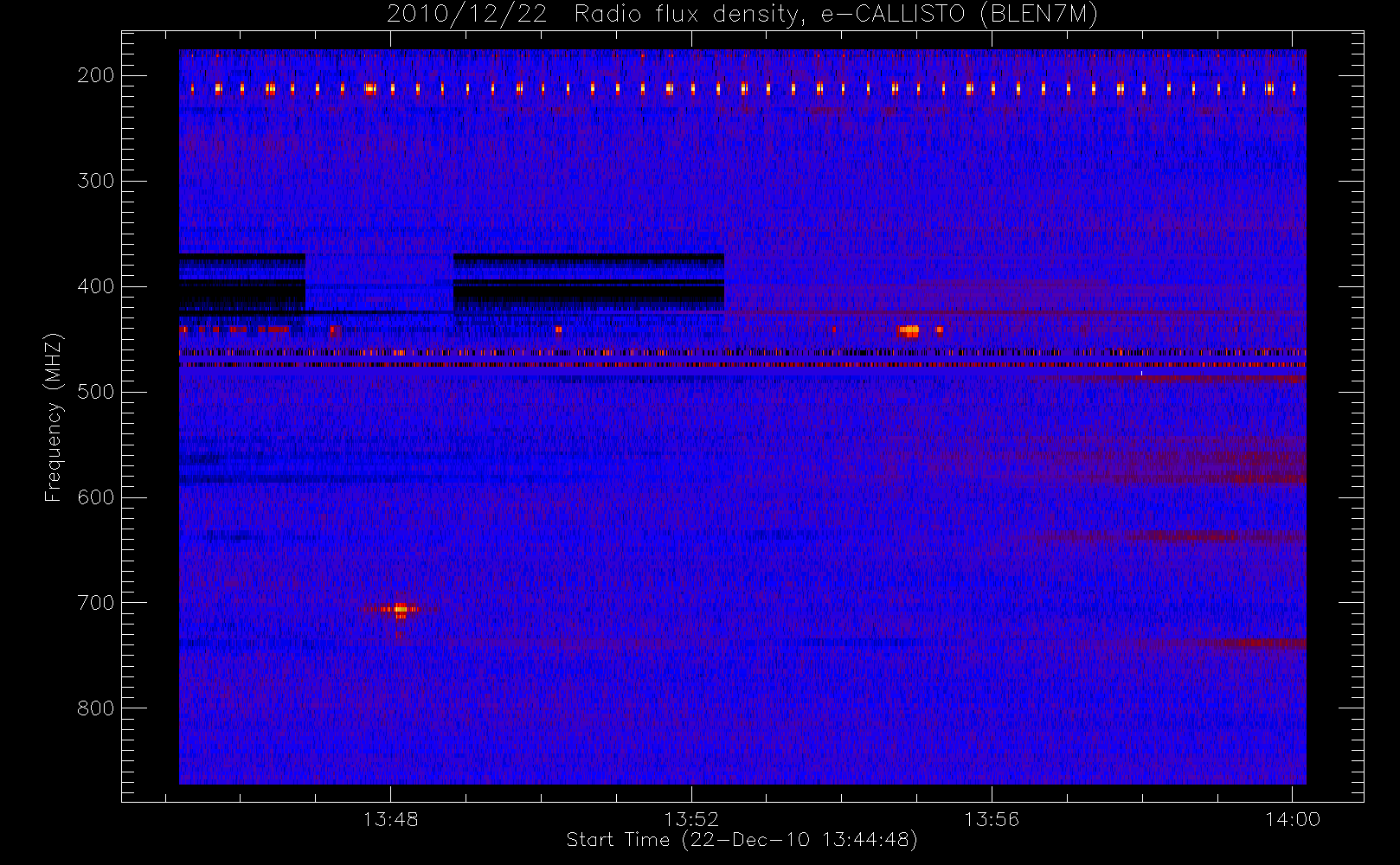This screenshot has height=865, width=1400.
Task: Click the 600 frequency tick label
Action: pyautogui.click(x=96, y=497)
